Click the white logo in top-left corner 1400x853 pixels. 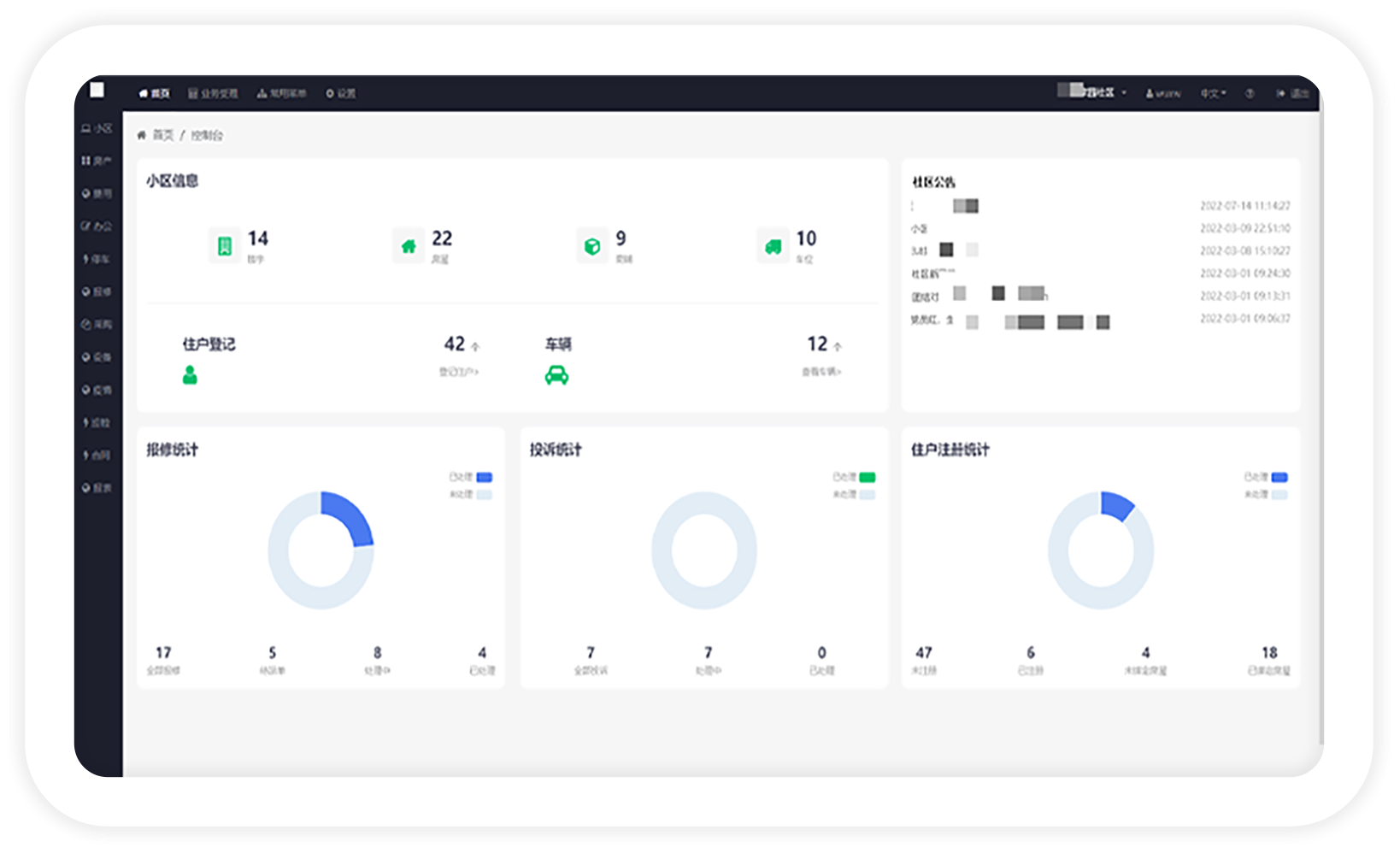click(x=97, y=91)
